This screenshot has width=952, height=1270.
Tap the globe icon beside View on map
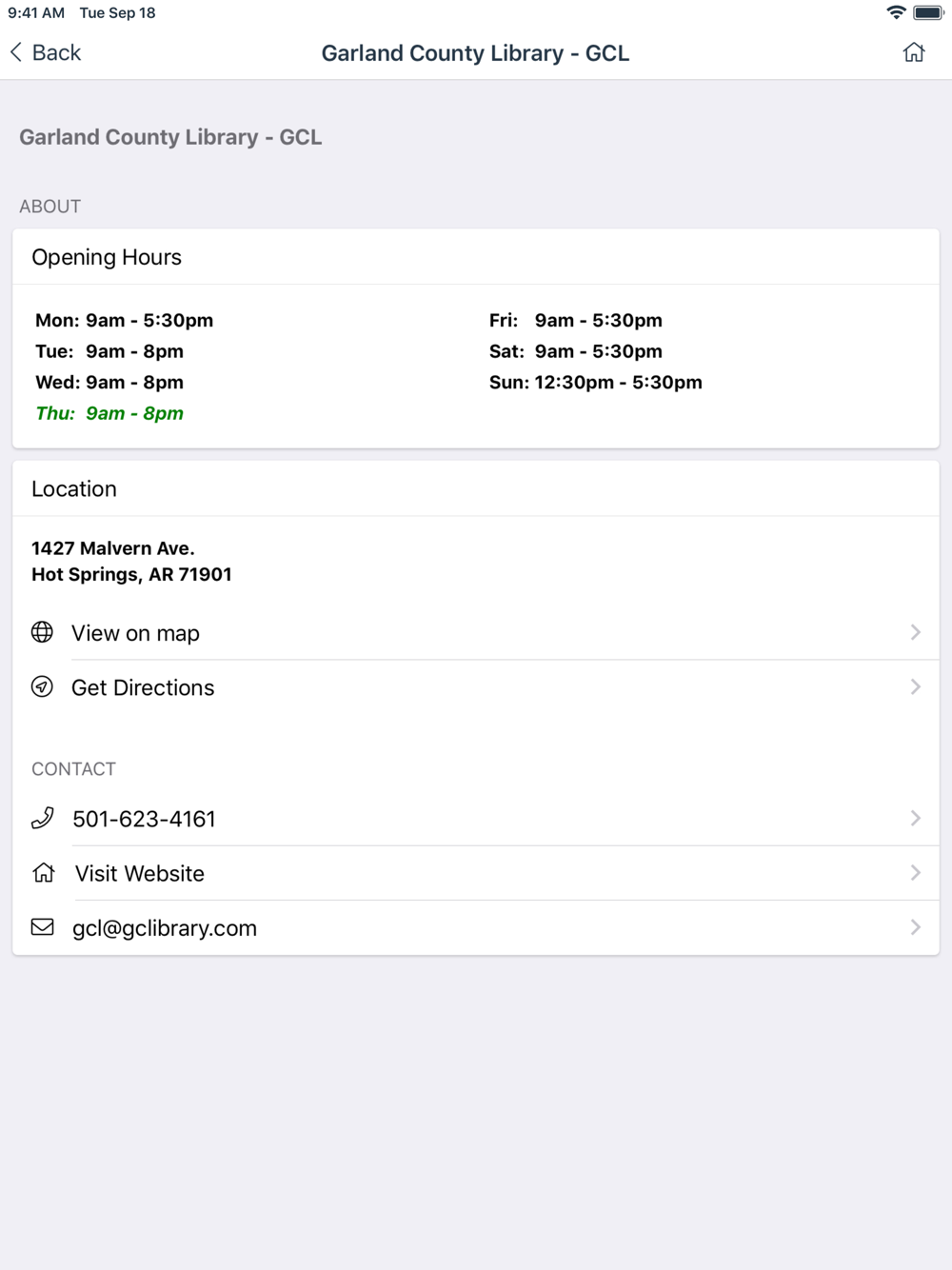click(42, 632)
